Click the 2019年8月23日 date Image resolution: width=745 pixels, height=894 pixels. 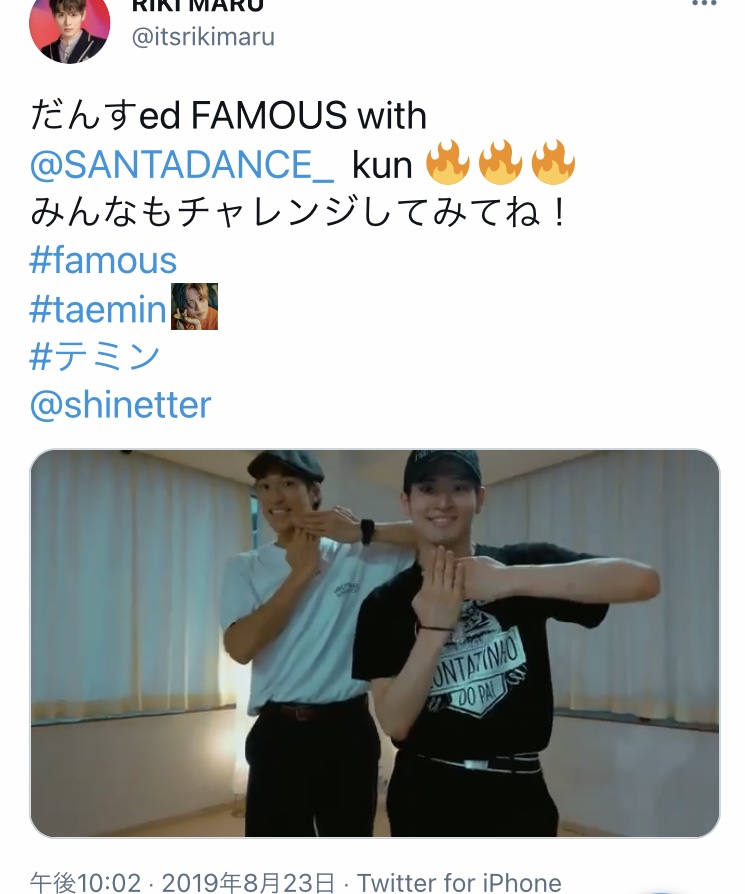click(249, 883)
